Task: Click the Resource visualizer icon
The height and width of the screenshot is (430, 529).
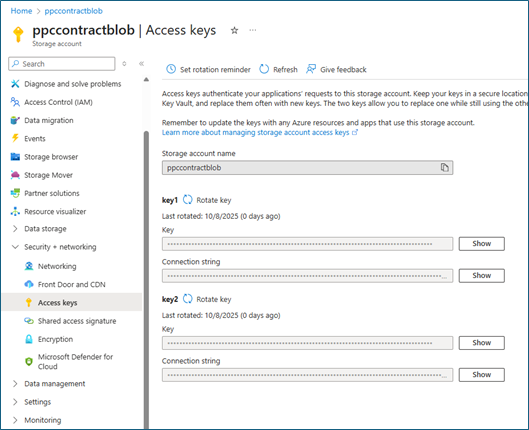Action: [15, 211]
